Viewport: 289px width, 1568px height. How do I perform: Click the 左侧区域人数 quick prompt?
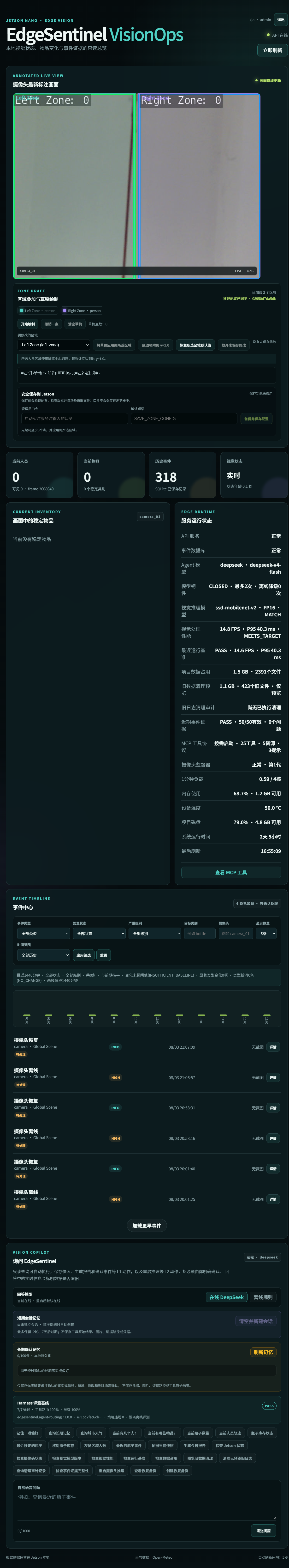coord(95,1446)
